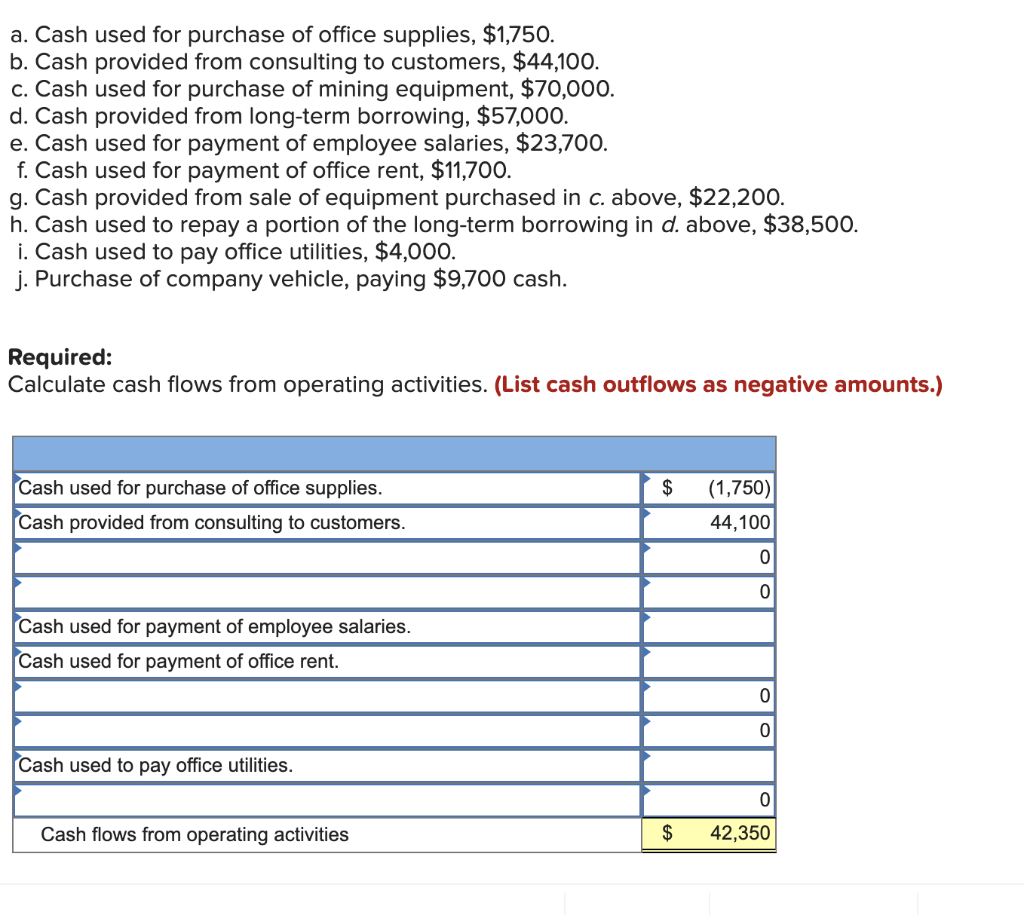The image size is (1024, 915).
Task: Click the zero amount field below the office rent row
Action: point(709,696)
